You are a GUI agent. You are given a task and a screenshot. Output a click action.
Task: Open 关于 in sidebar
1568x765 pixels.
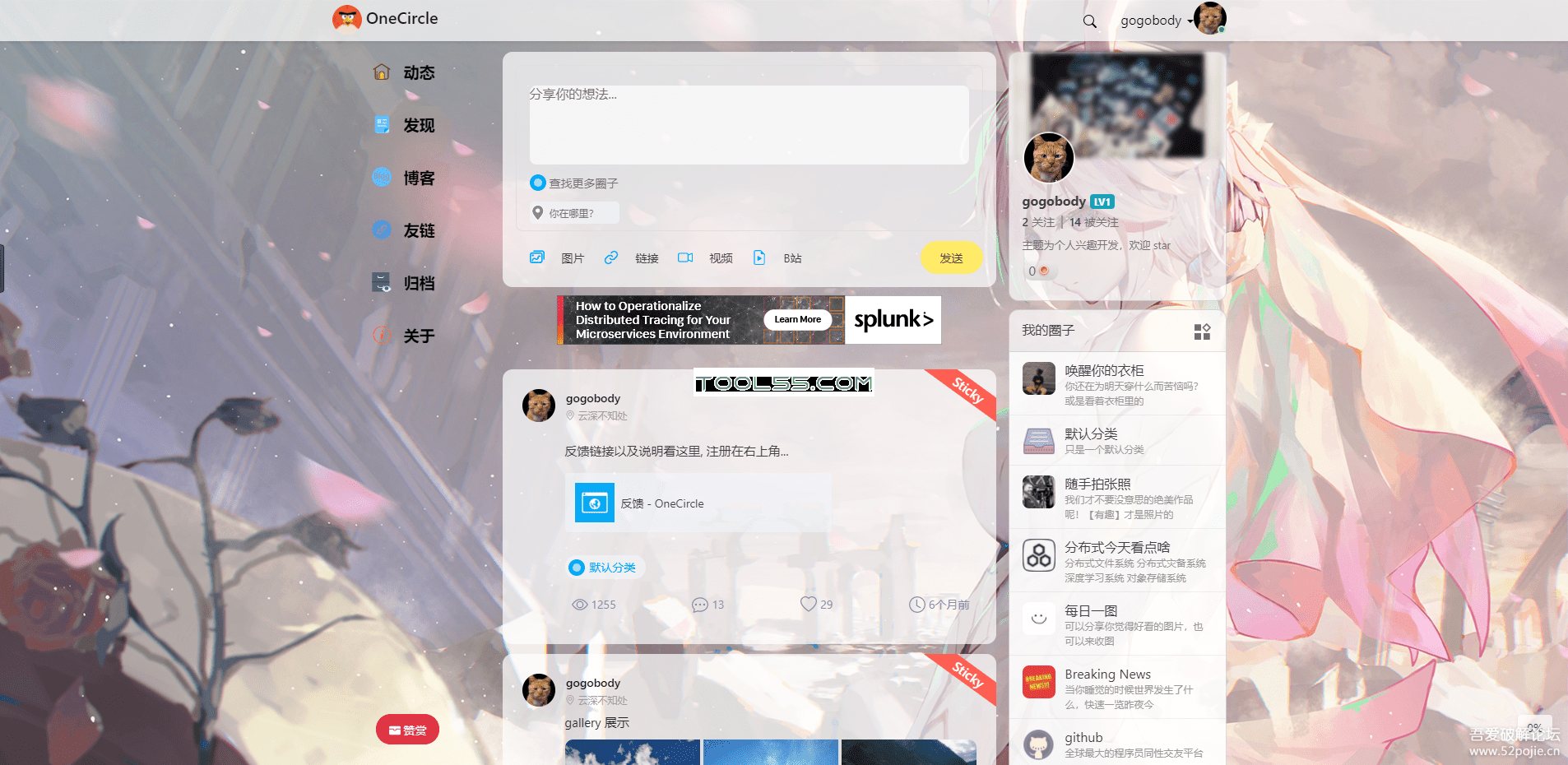click(x=419, y=336)
